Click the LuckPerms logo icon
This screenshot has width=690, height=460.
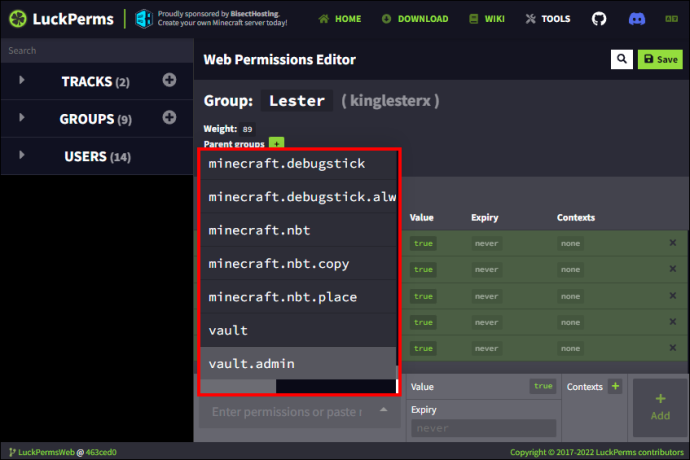pos(18,19)
